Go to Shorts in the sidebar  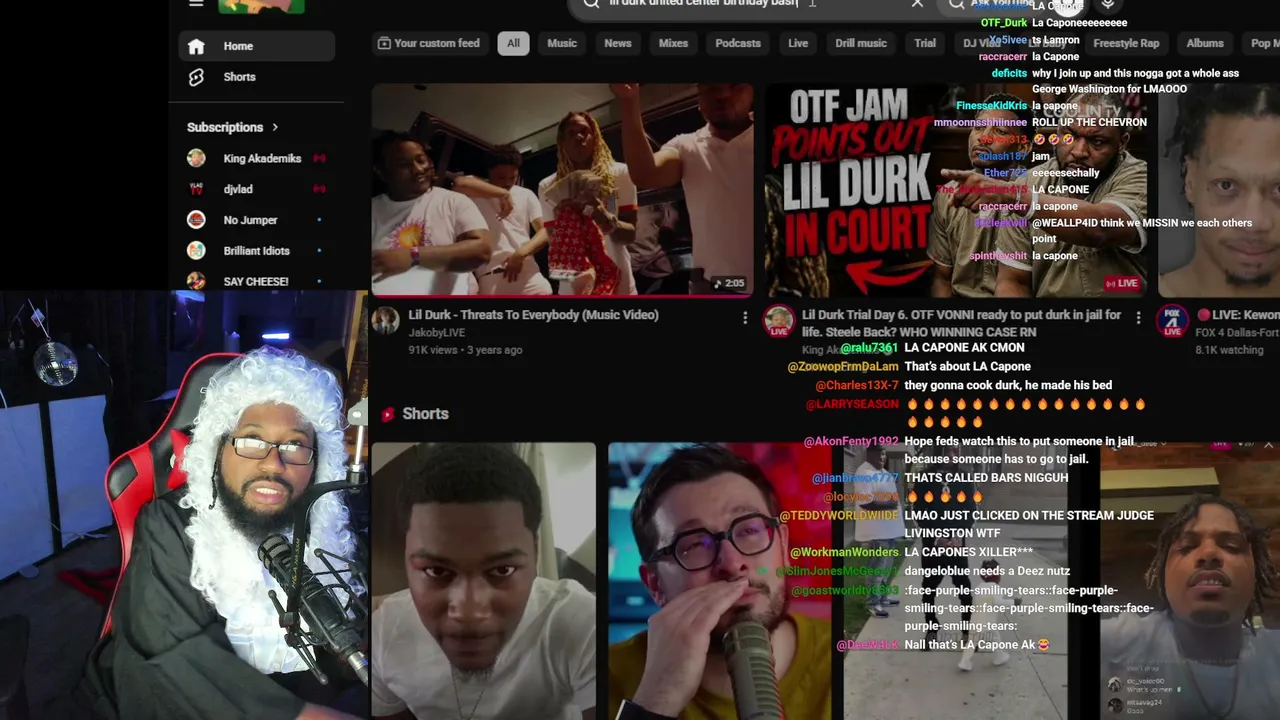[257, 77]
